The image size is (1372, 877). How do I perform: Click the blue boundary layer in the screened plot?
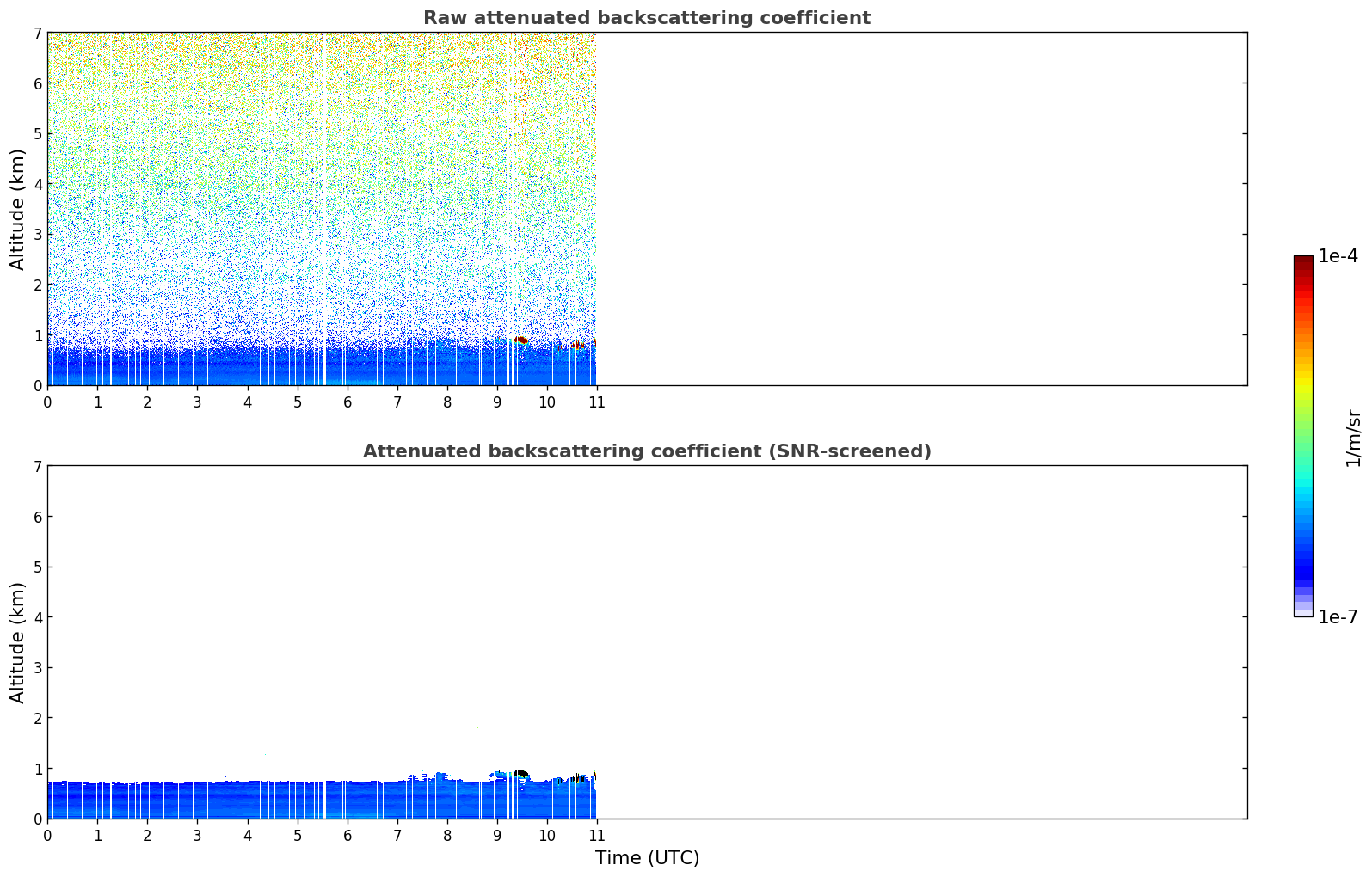click(258, 800)
